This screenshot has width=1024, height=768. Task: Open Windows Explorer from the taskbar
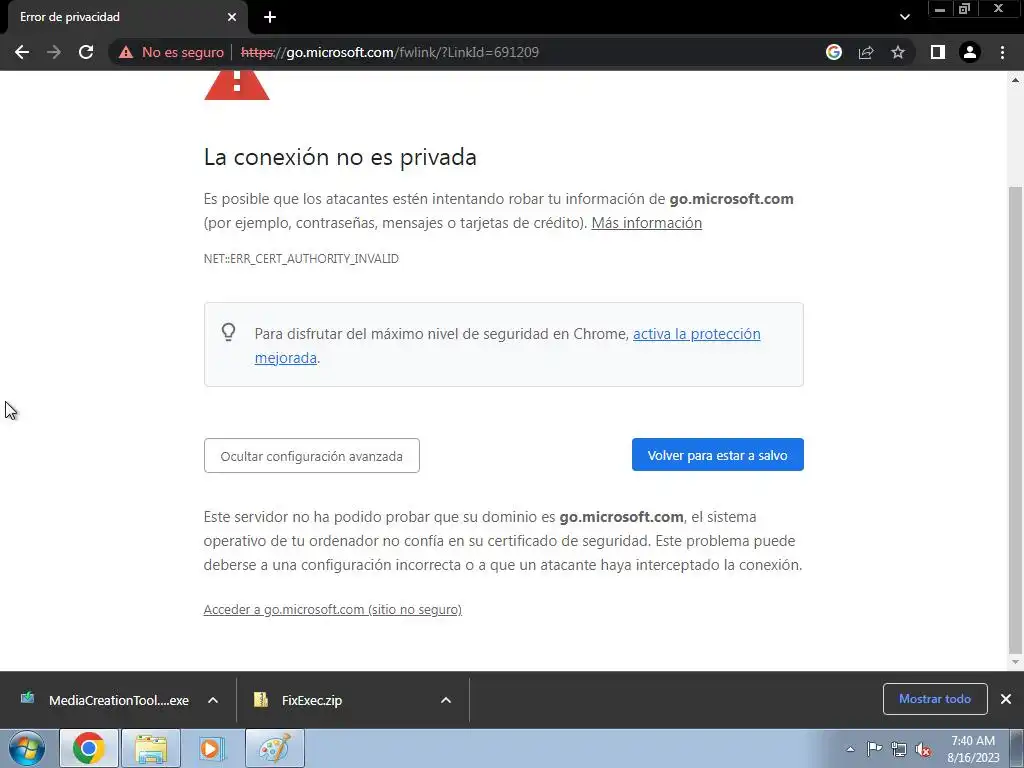tap(151, 748)
